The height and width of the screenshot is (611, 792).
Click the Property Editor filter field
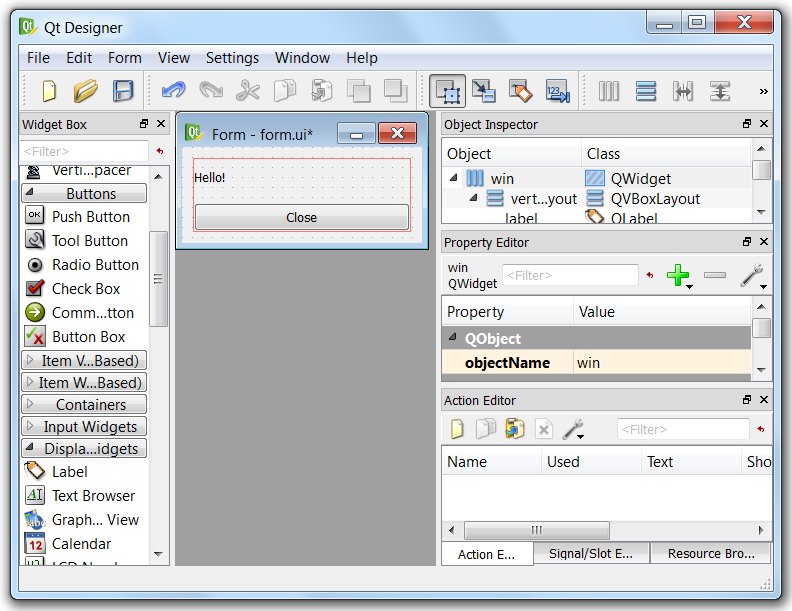click(x=570, y=275)
